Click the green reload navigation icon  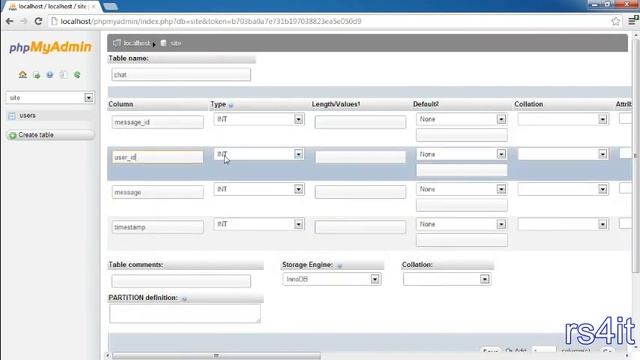pyautogui.click(x=77, y=75)
